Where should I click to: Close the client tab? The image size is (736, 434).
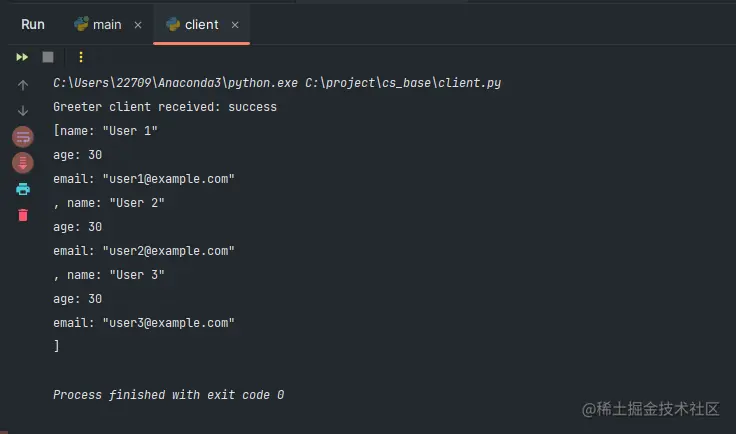[x=234, y=25]
